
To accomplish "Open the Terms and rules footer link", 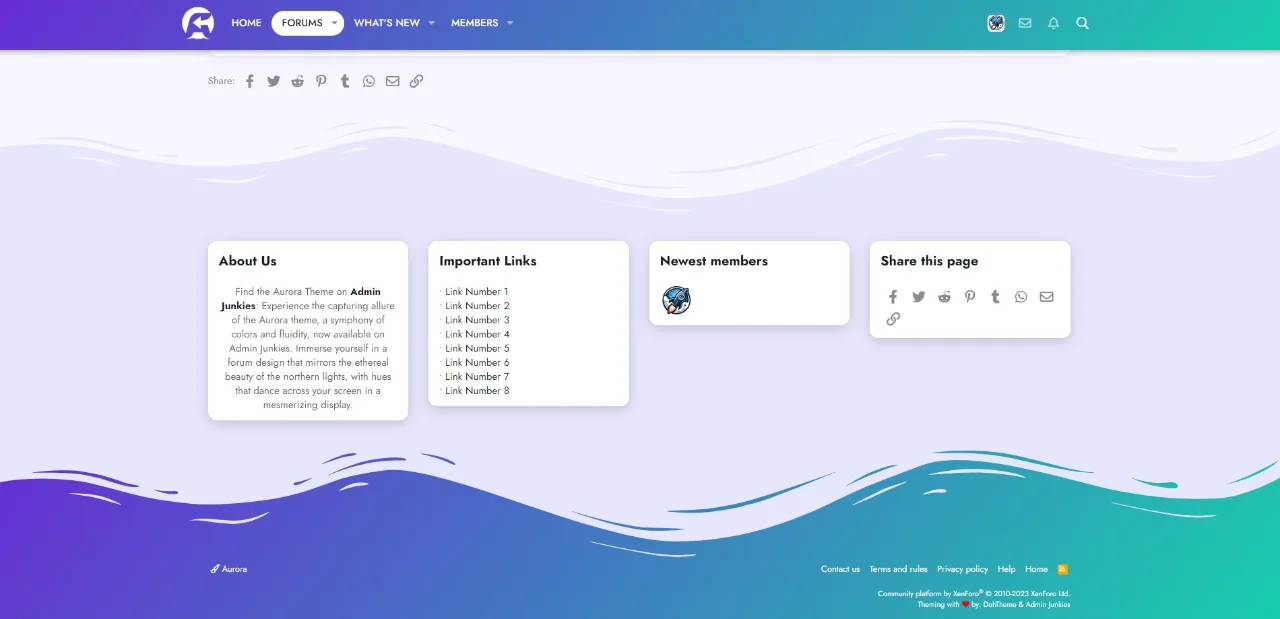I will tap(898, 569).
